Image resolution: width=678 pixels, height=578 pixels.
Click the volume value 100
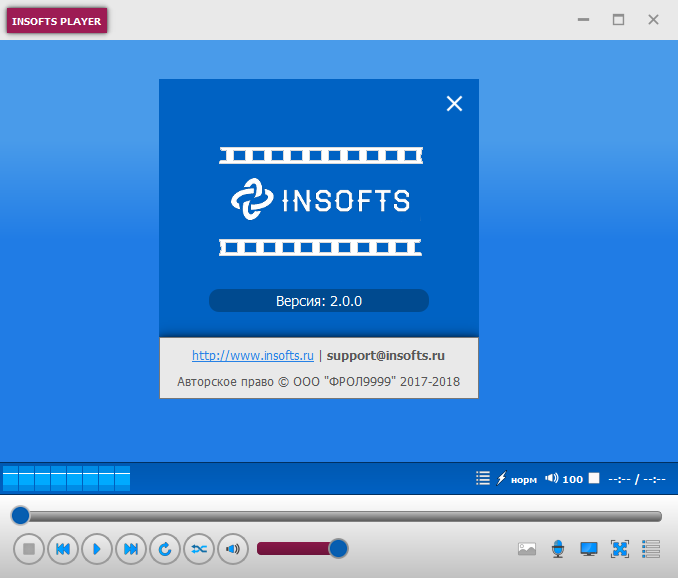[572, 479]
